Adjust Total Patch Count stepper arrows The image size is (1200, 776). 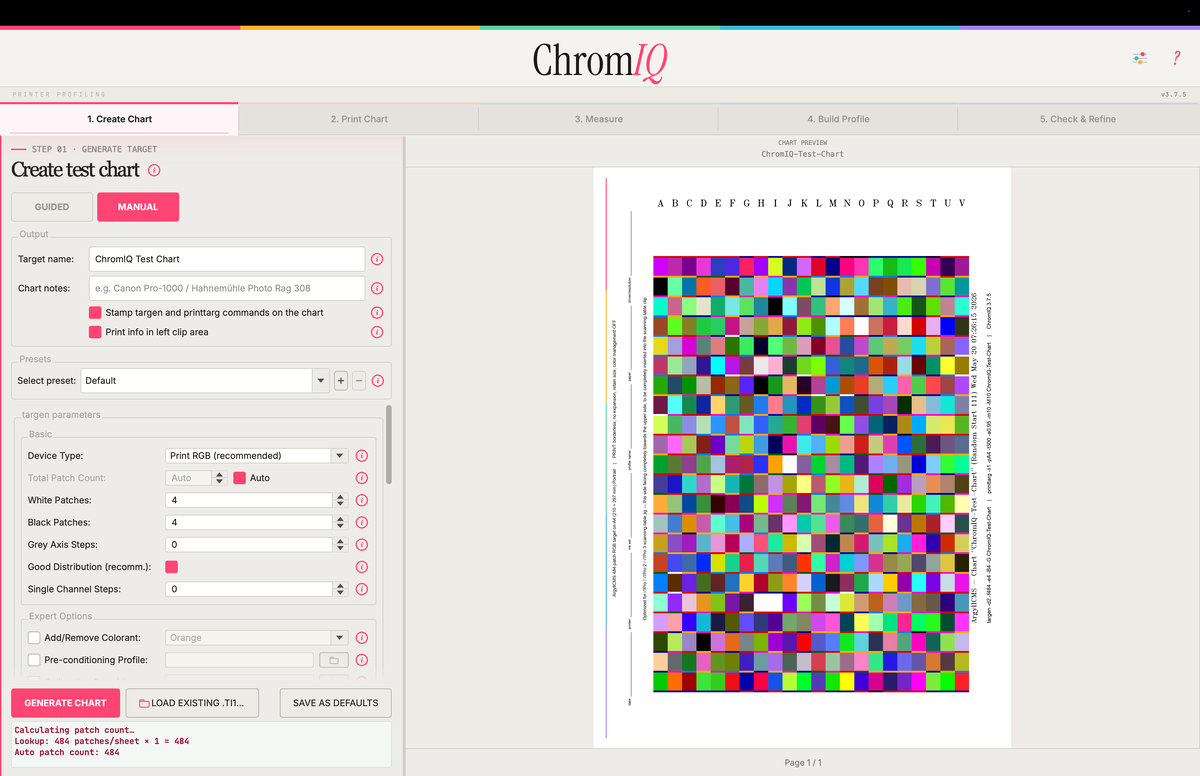point(220,478)
